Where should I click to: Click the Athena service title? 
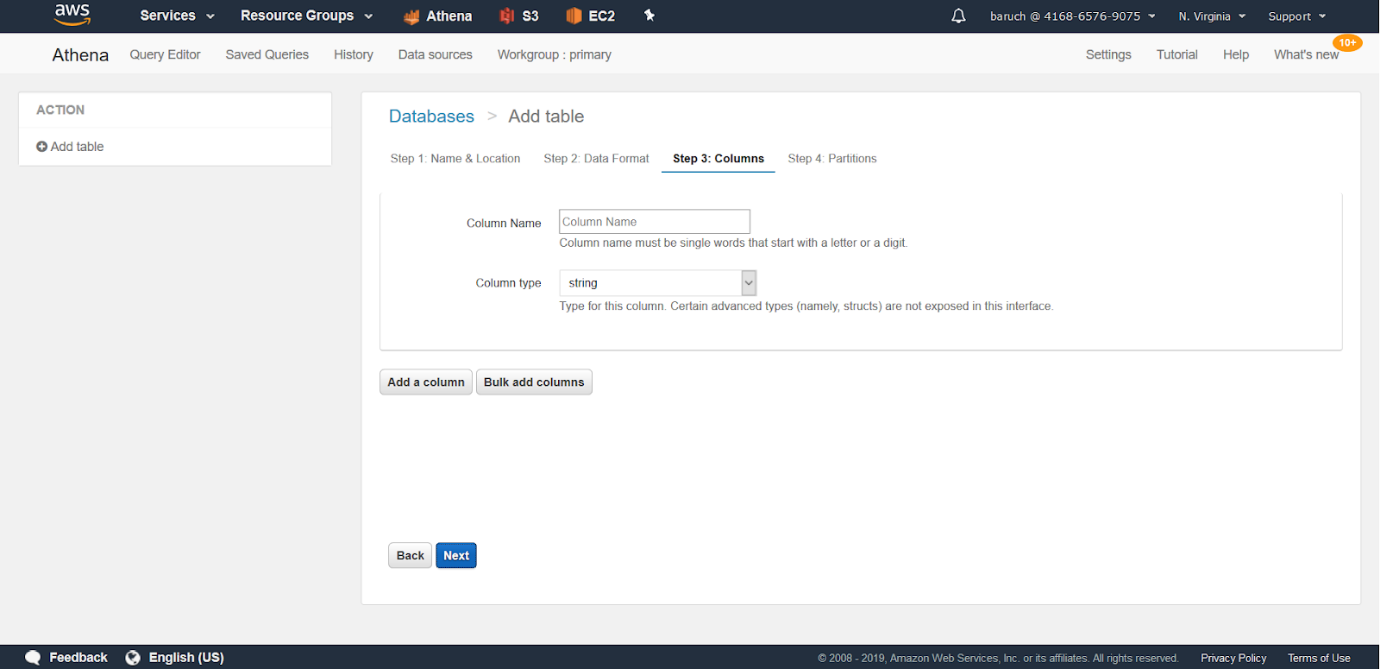(80, 55)
